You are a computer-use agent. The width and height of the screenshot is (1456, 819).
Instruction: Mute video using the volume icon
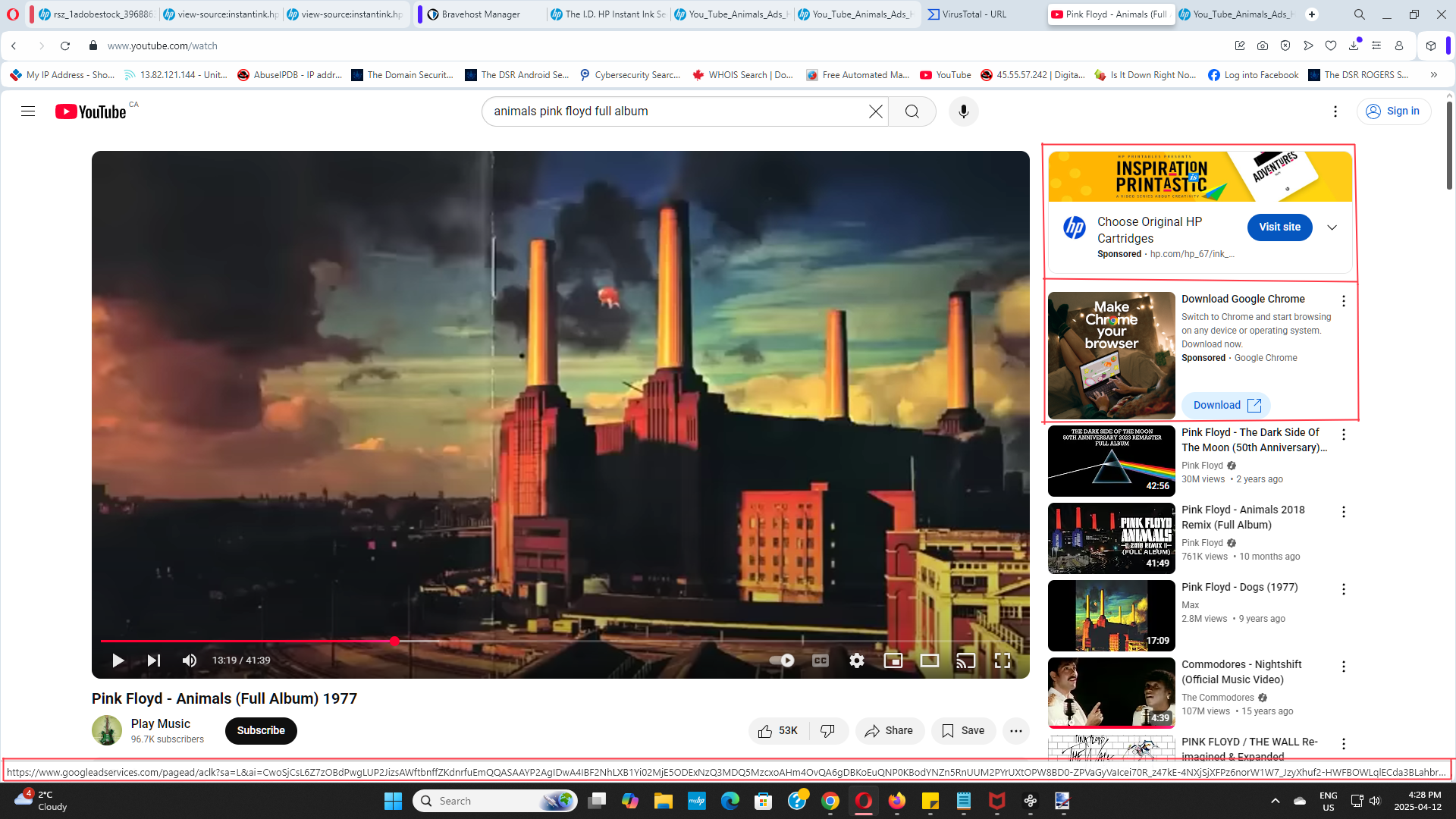[x=190, y=661]
